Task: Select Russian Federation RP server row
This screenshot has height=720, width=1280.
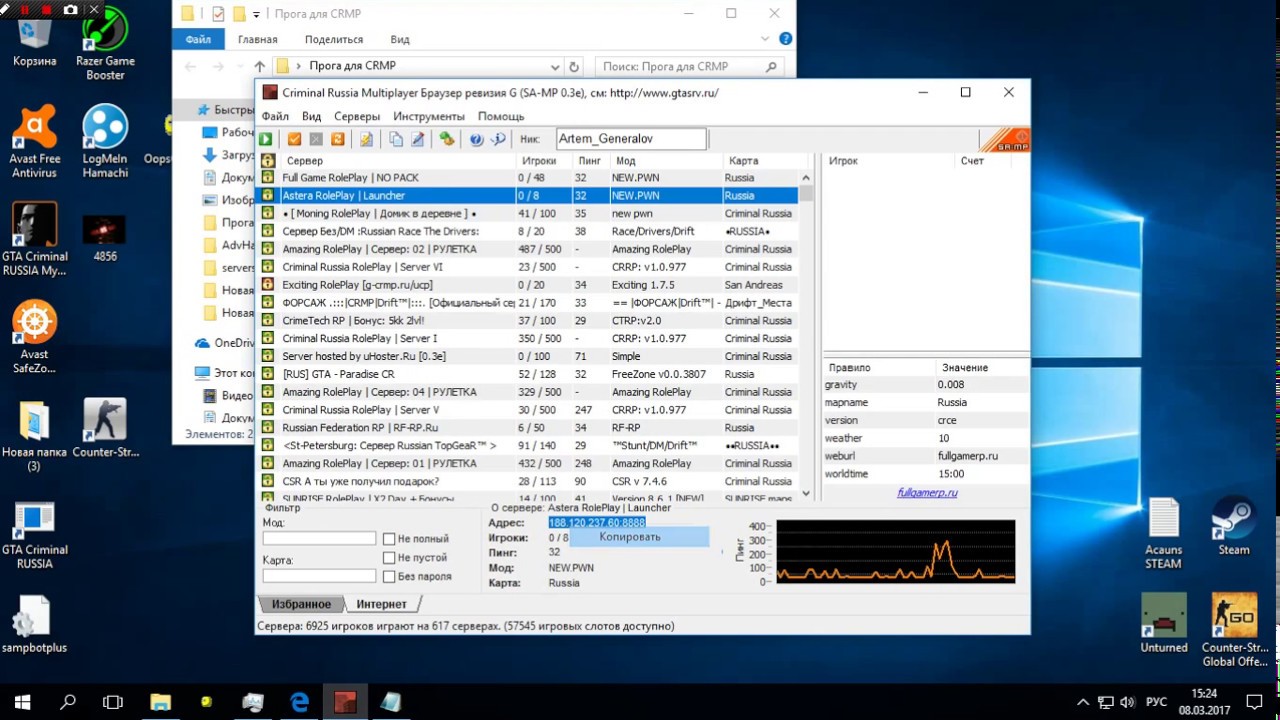Action: tap(527, 428)
